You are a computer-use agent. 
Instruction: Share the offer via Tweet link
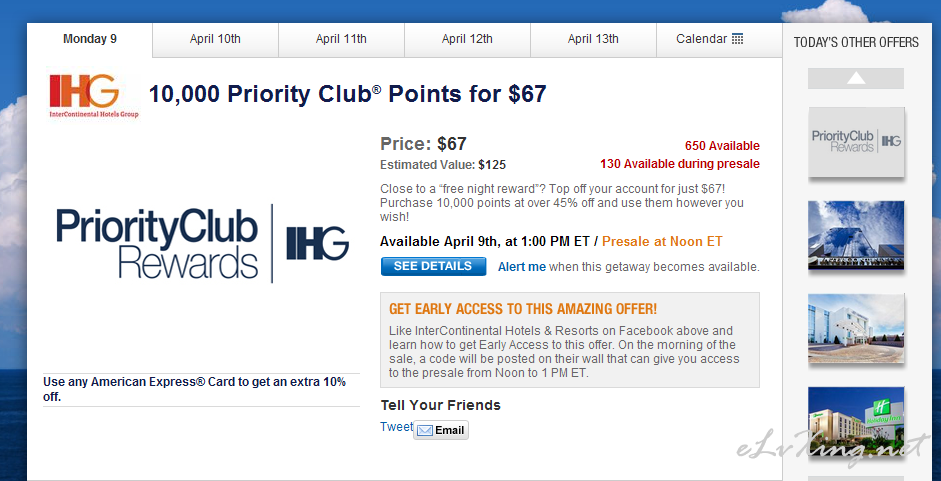coord(396,427)
